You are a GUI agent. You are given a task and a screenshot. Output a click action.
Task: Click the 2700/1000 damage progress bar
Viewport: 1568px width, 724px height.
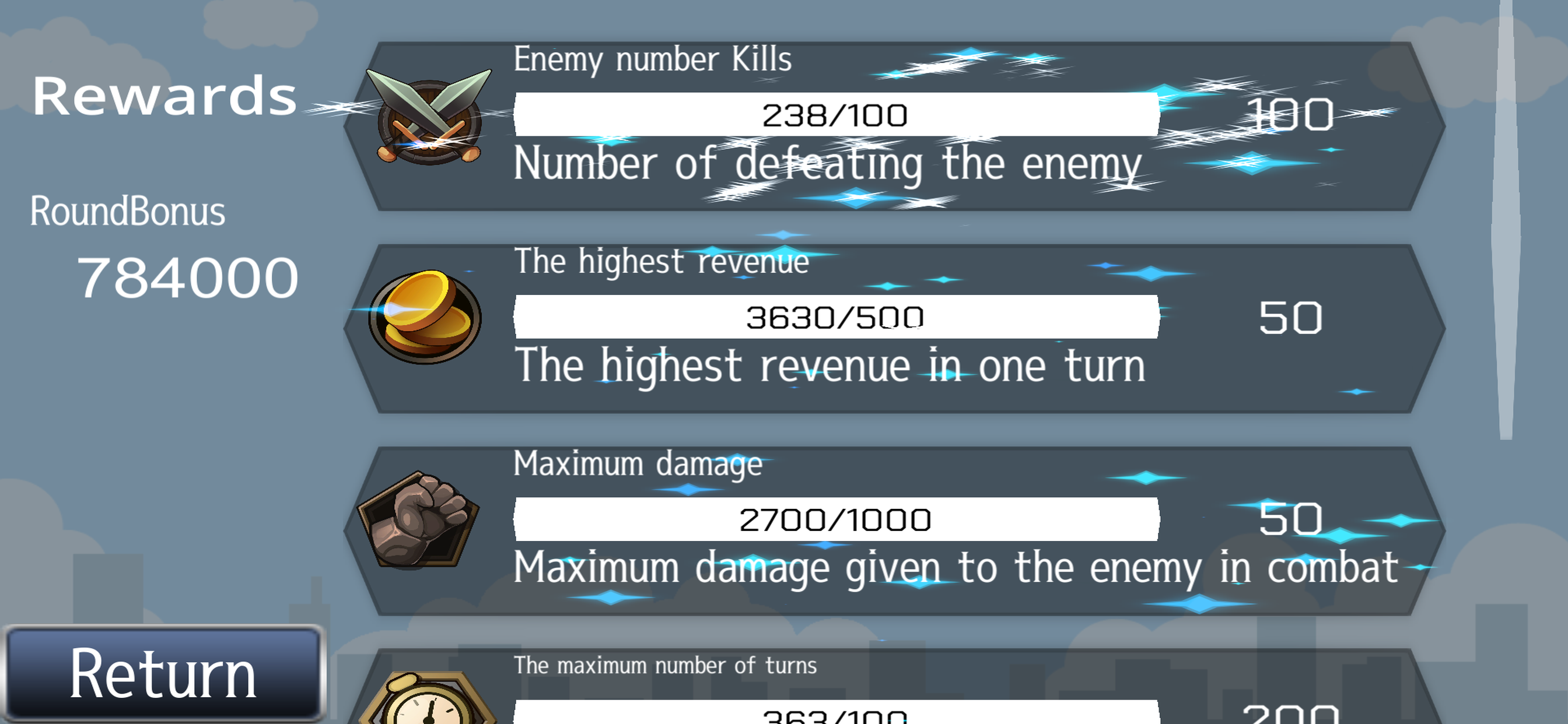836,519
